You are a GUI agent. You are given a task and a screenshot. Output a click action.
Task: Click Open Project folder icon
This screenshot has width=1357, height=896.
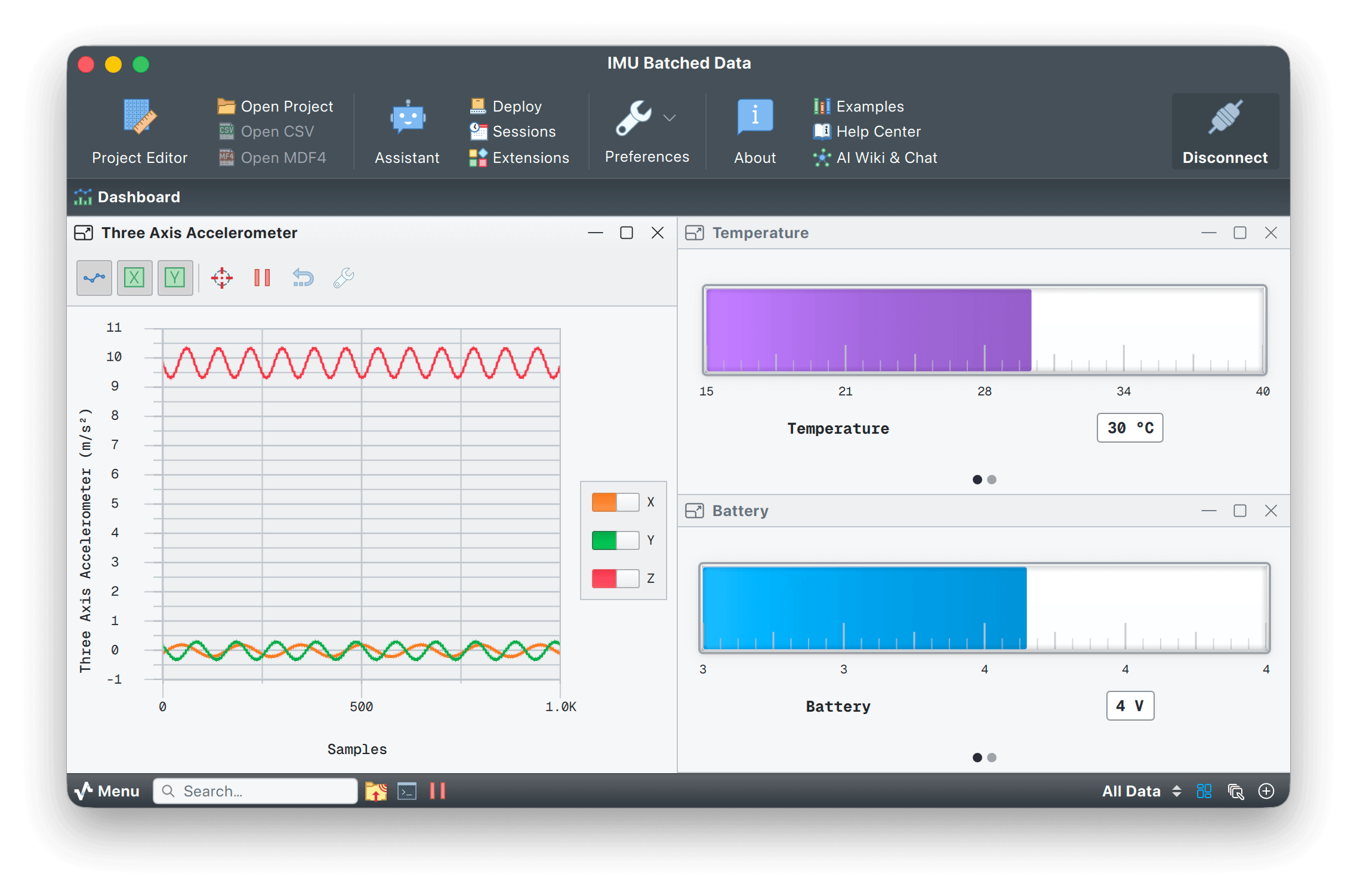(x=226, y=106)
